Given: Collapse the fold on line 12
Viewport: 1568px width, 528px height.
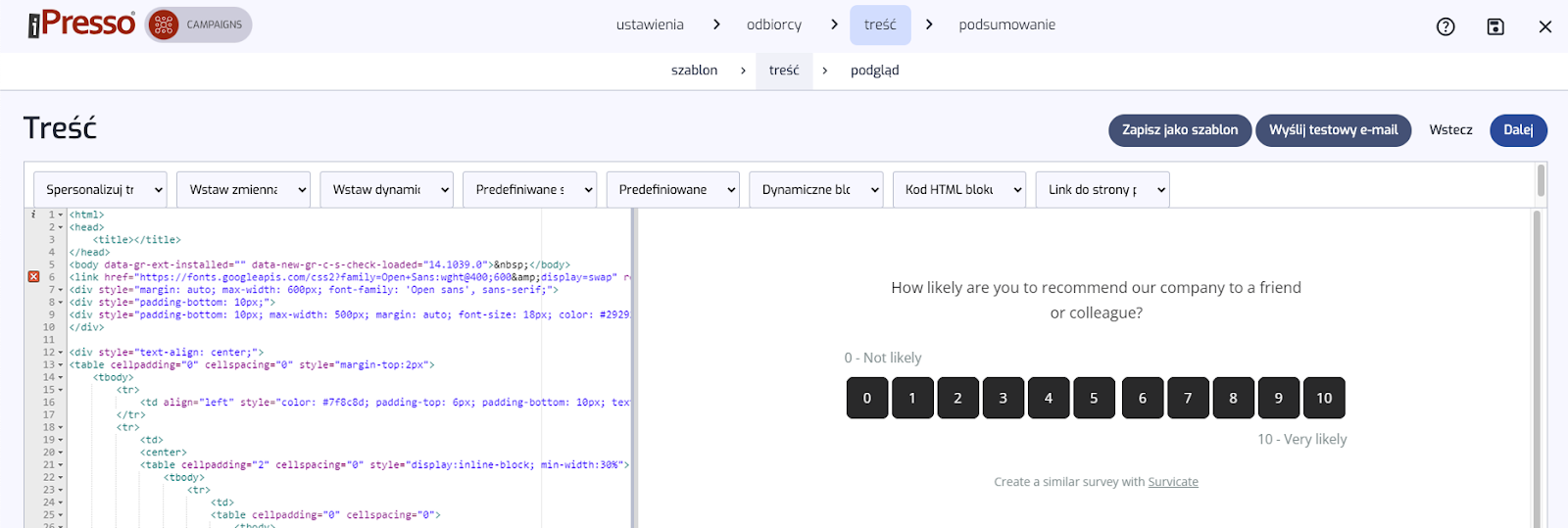Looking at the screenshot, I should tap(61, 353).
